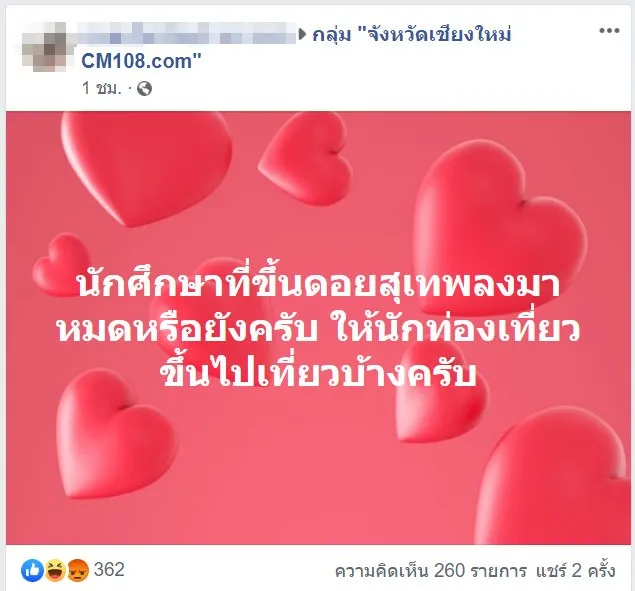
Task: Click the blue Like reaction icon
Action: pos(32,570)
